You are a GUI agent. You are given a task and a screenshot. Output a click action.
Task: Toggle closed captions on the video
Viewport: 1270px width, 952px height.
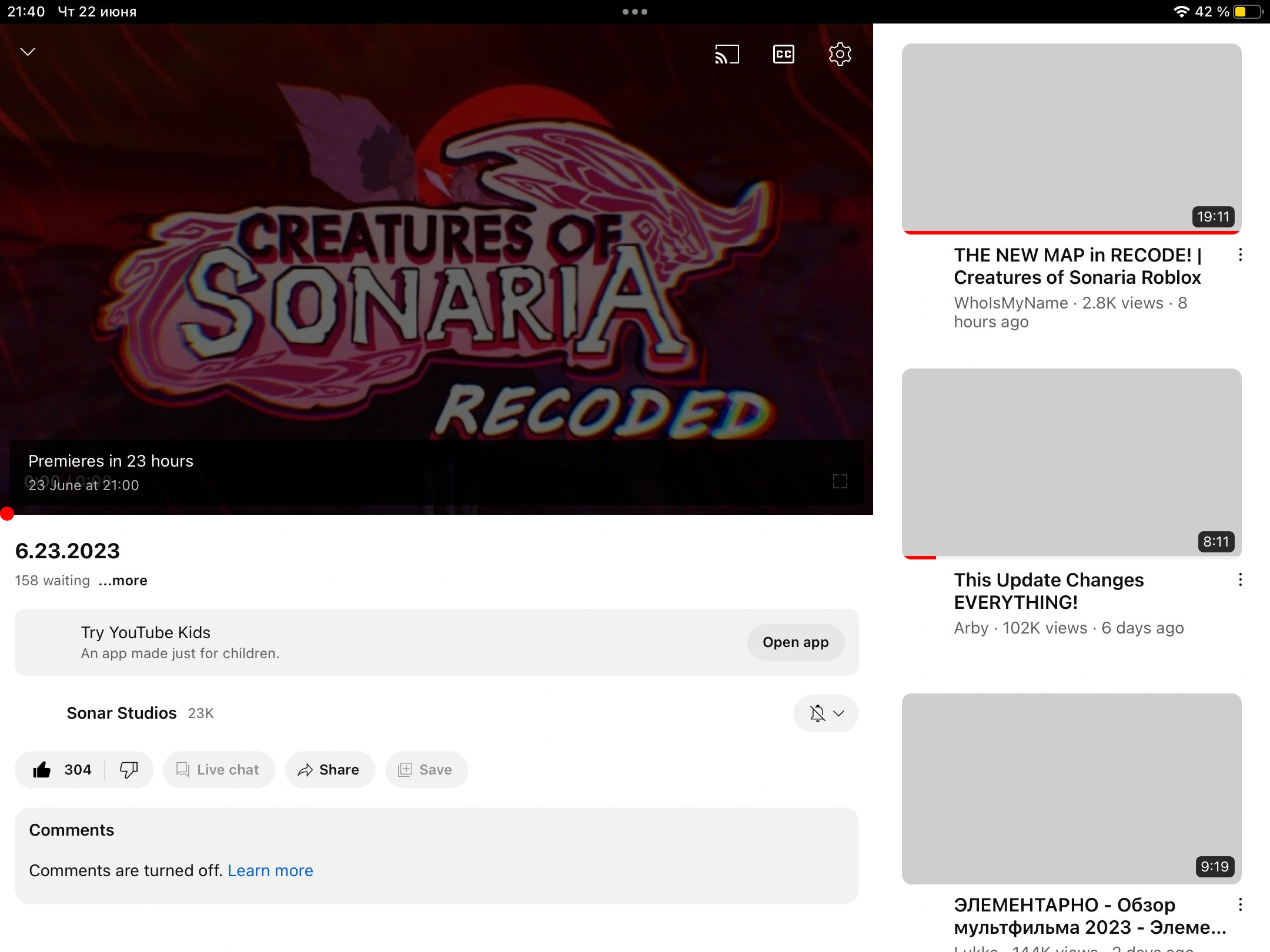pos(783,54)
